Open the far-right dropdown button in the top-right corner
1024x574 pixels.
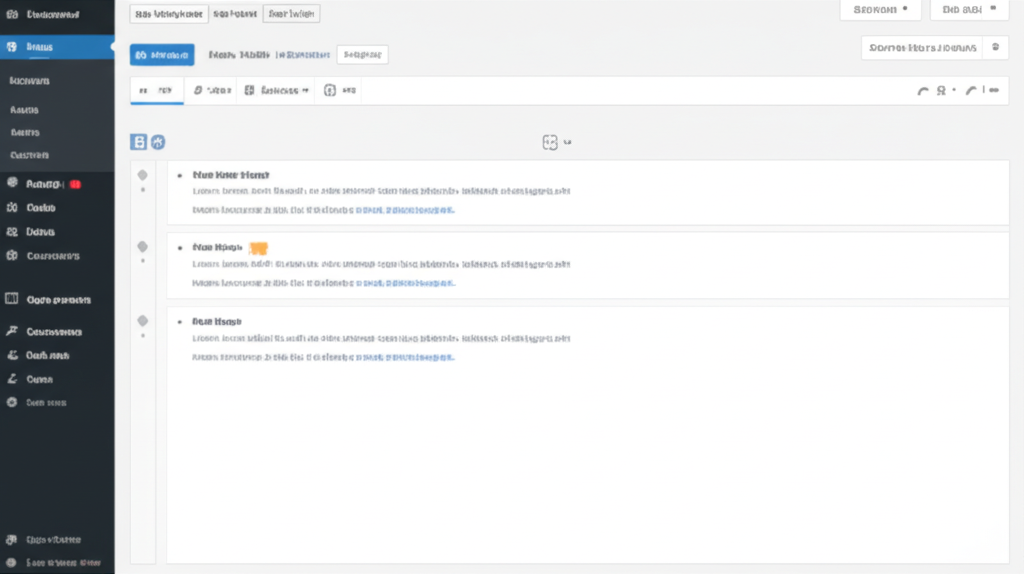969,10
